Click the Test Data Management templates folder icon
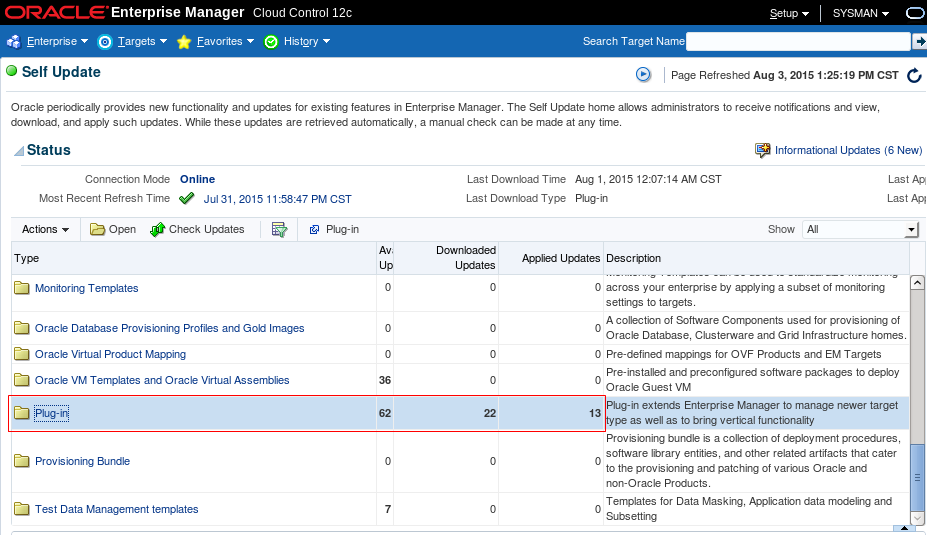927x535 pixels. coord(22,508)
